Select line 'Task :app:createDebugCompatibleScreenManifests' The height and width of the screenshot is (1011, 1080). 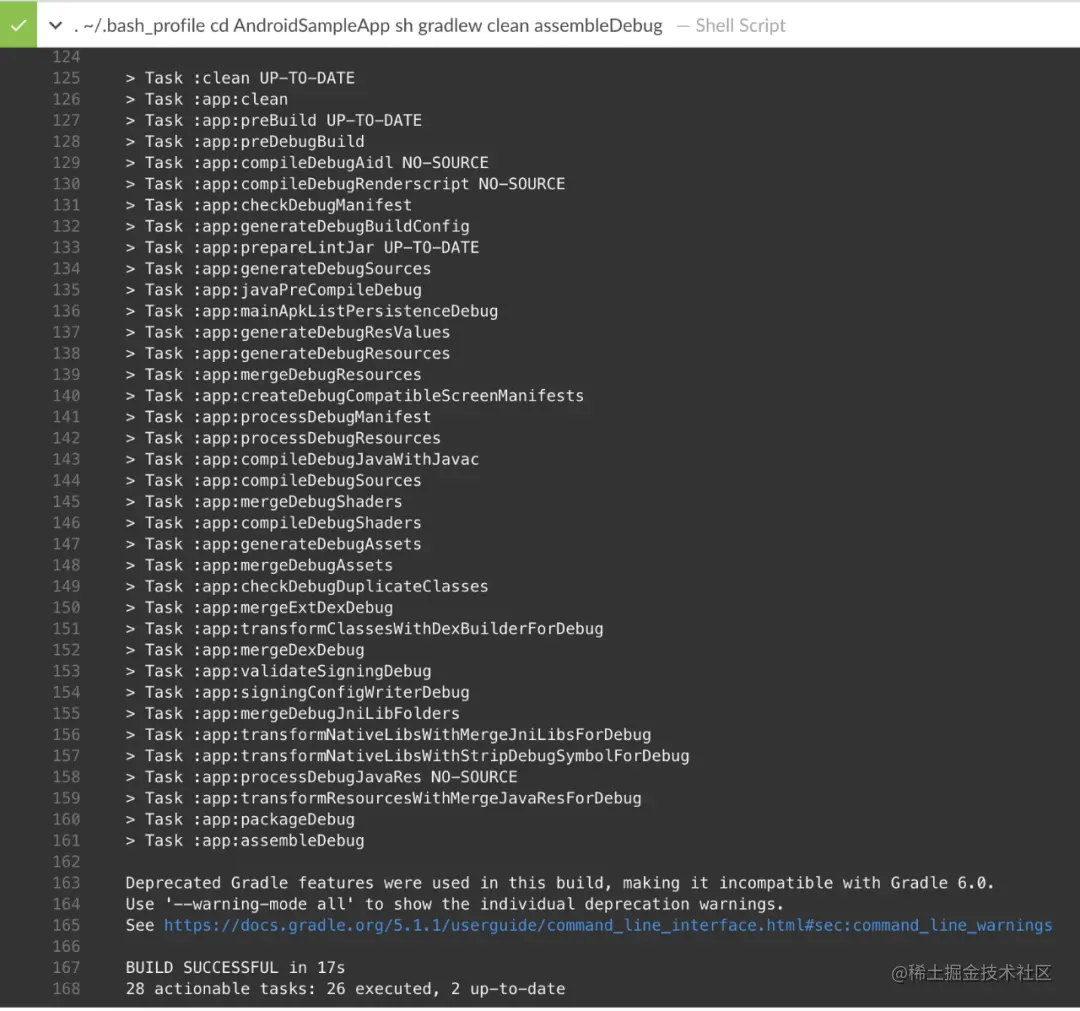click(355, 395)
